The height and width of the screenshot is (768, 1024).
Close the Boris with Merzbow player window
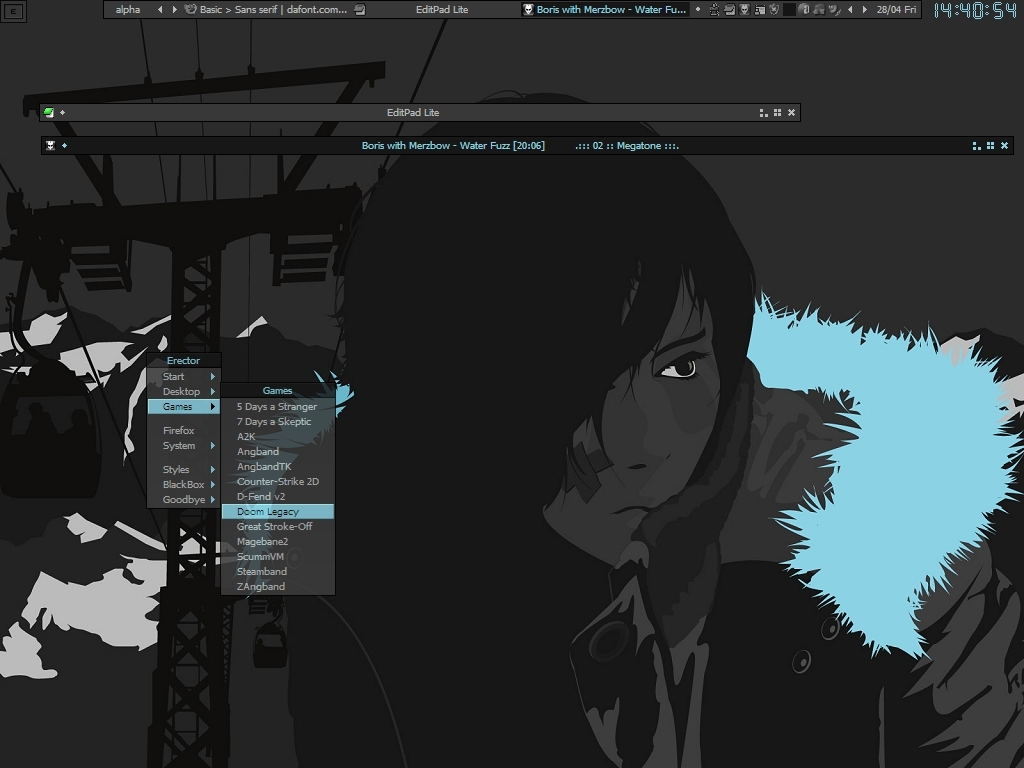(x=1004, y=146)
